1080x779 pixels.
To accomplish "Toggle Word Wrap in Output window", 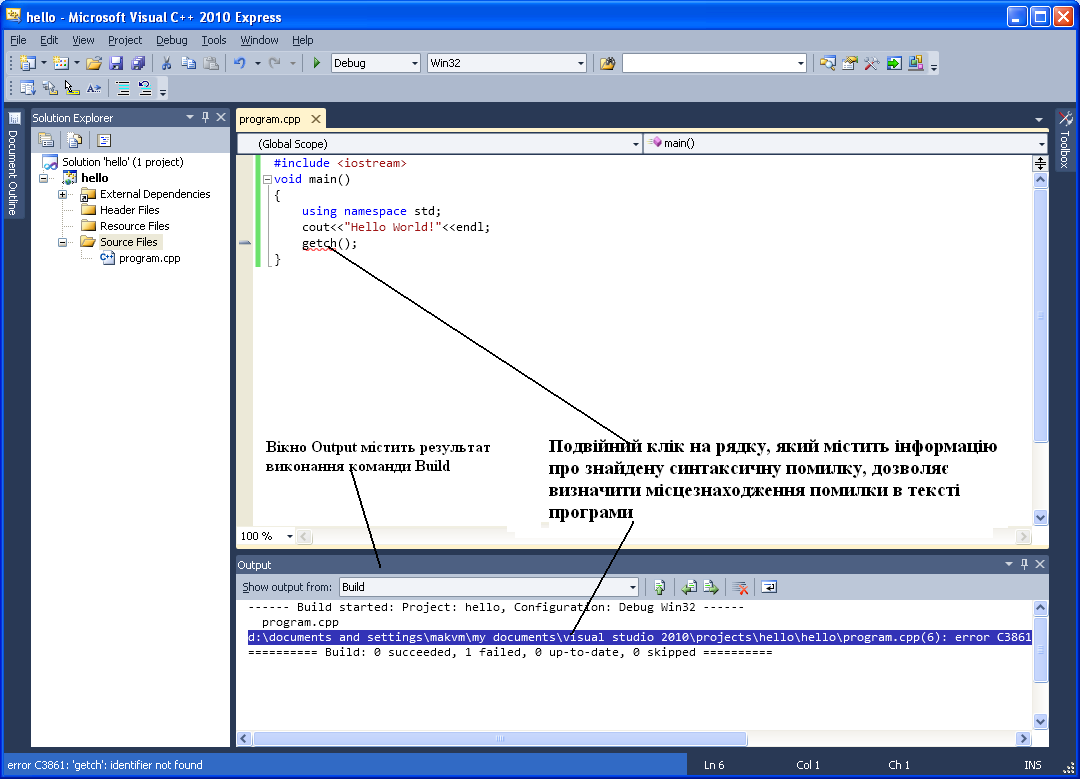I will [769, 588].
